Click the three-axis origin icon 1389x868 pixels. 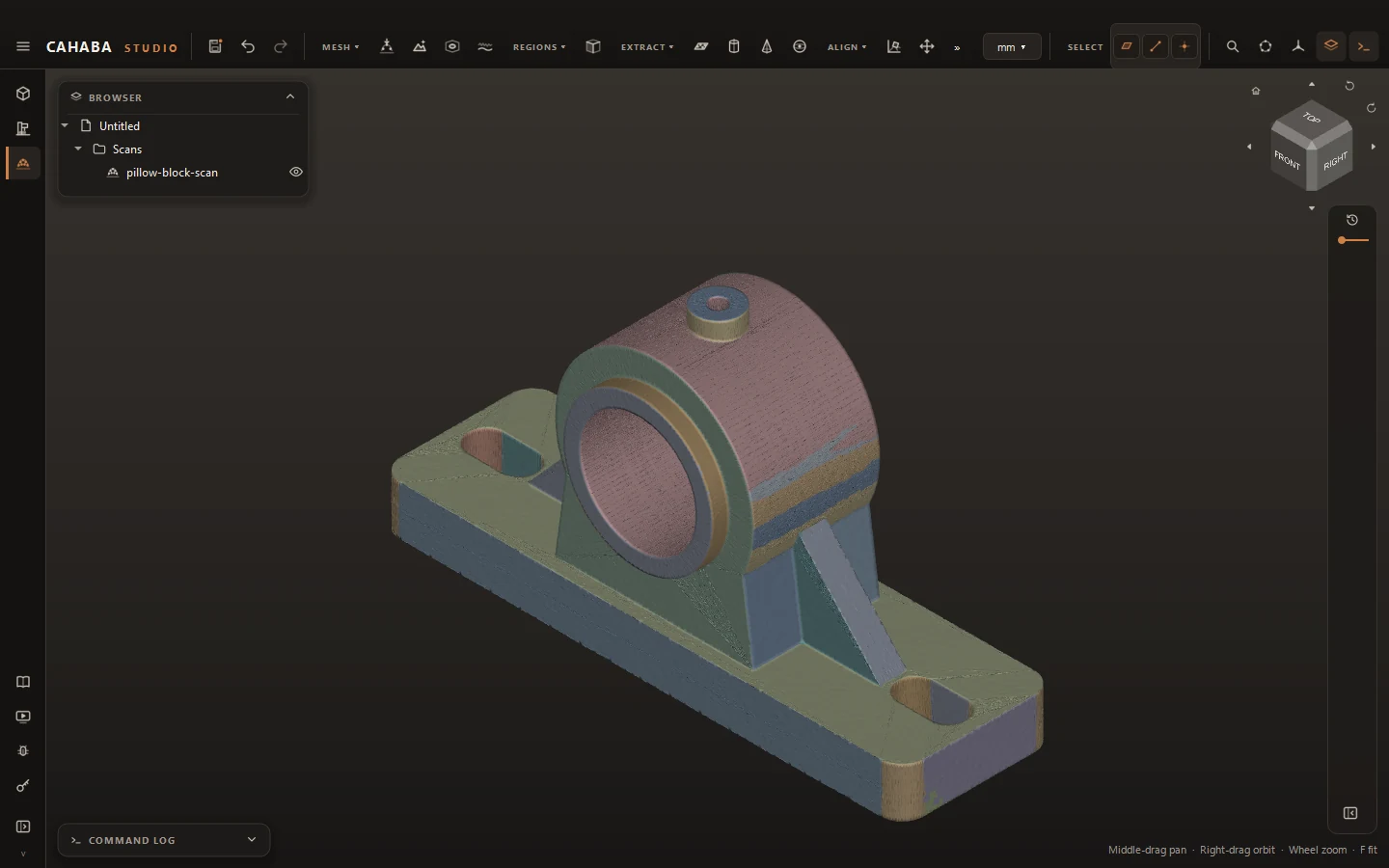click(1298, 46)
